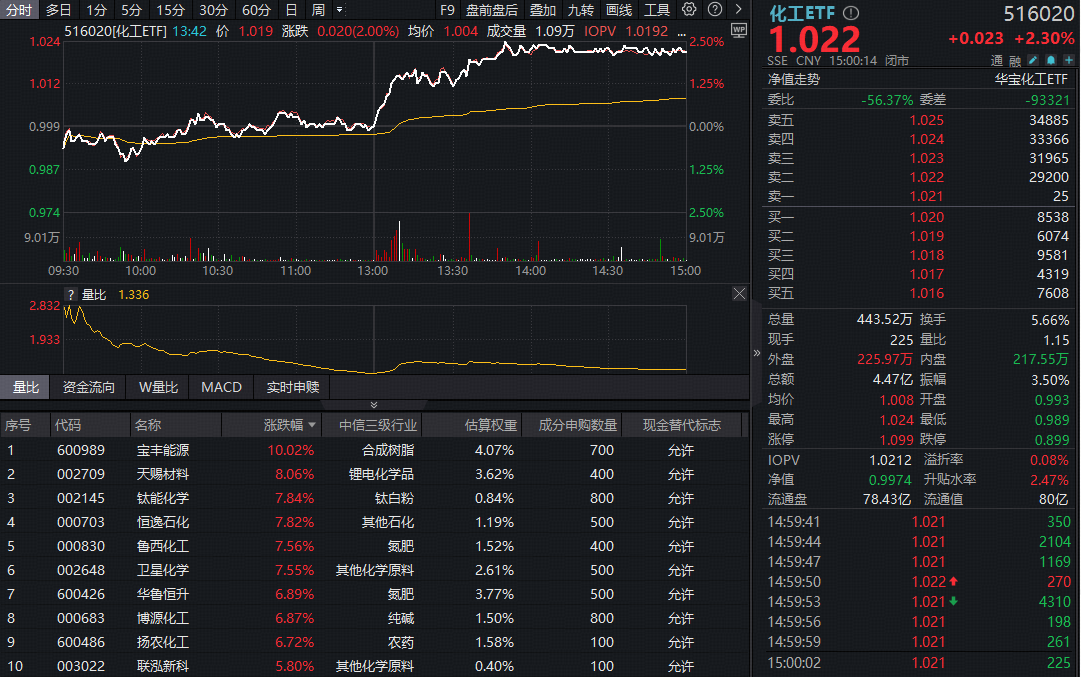Open 工具 tools menu

coord(656,10)
